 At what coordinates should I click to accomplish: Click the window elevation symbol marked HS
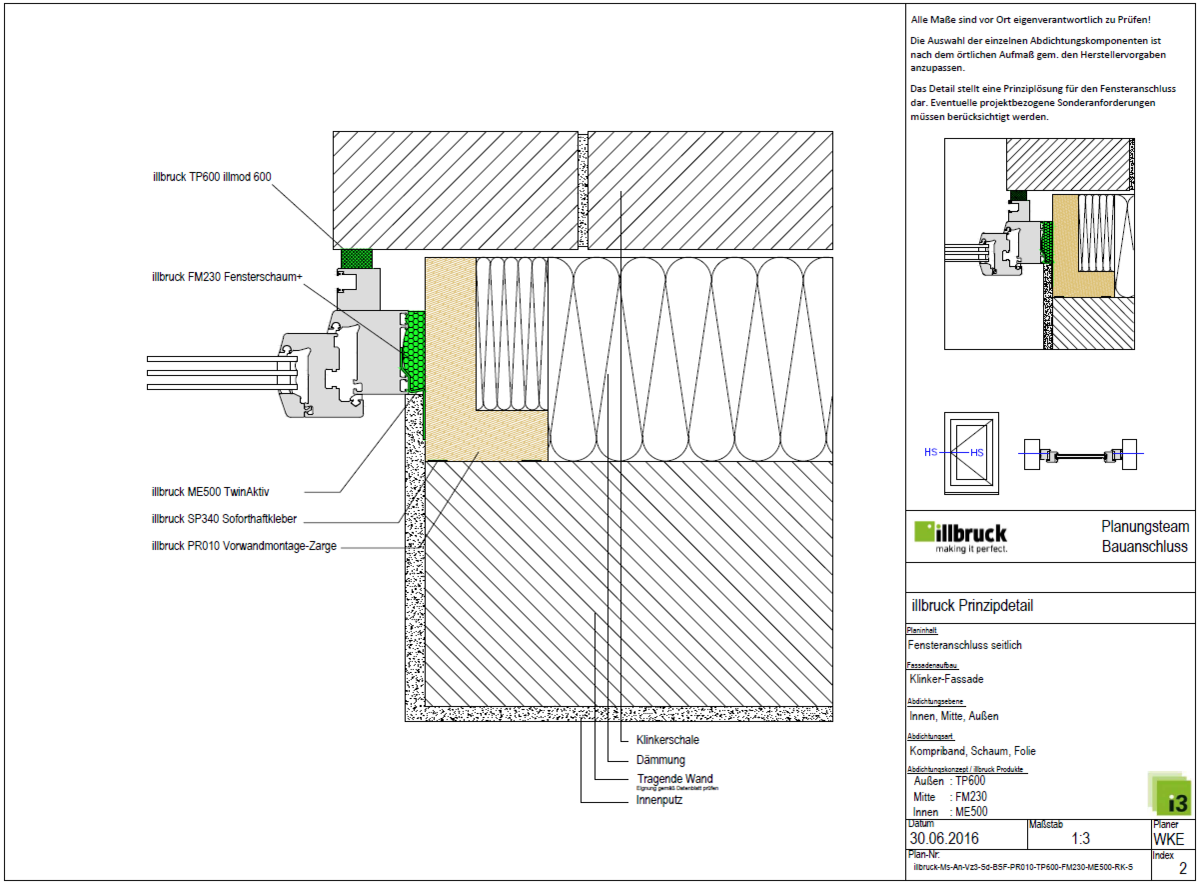(x=969, y=453)
